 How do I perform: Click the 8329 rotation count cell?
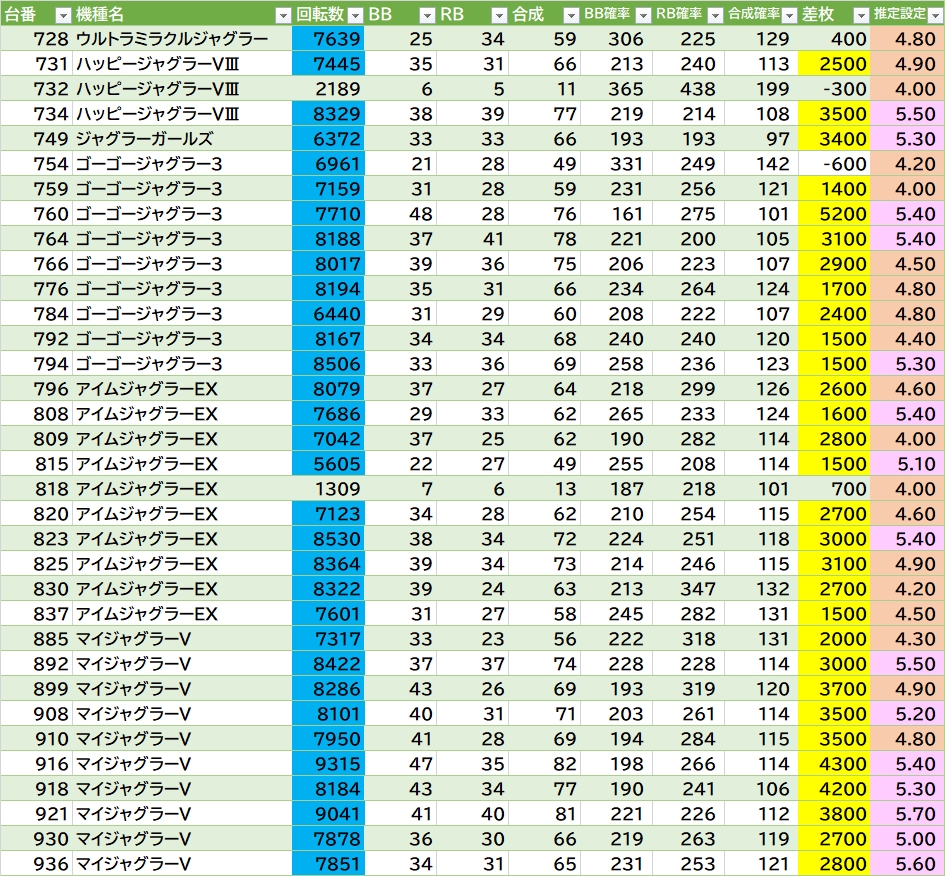(328, 114)
